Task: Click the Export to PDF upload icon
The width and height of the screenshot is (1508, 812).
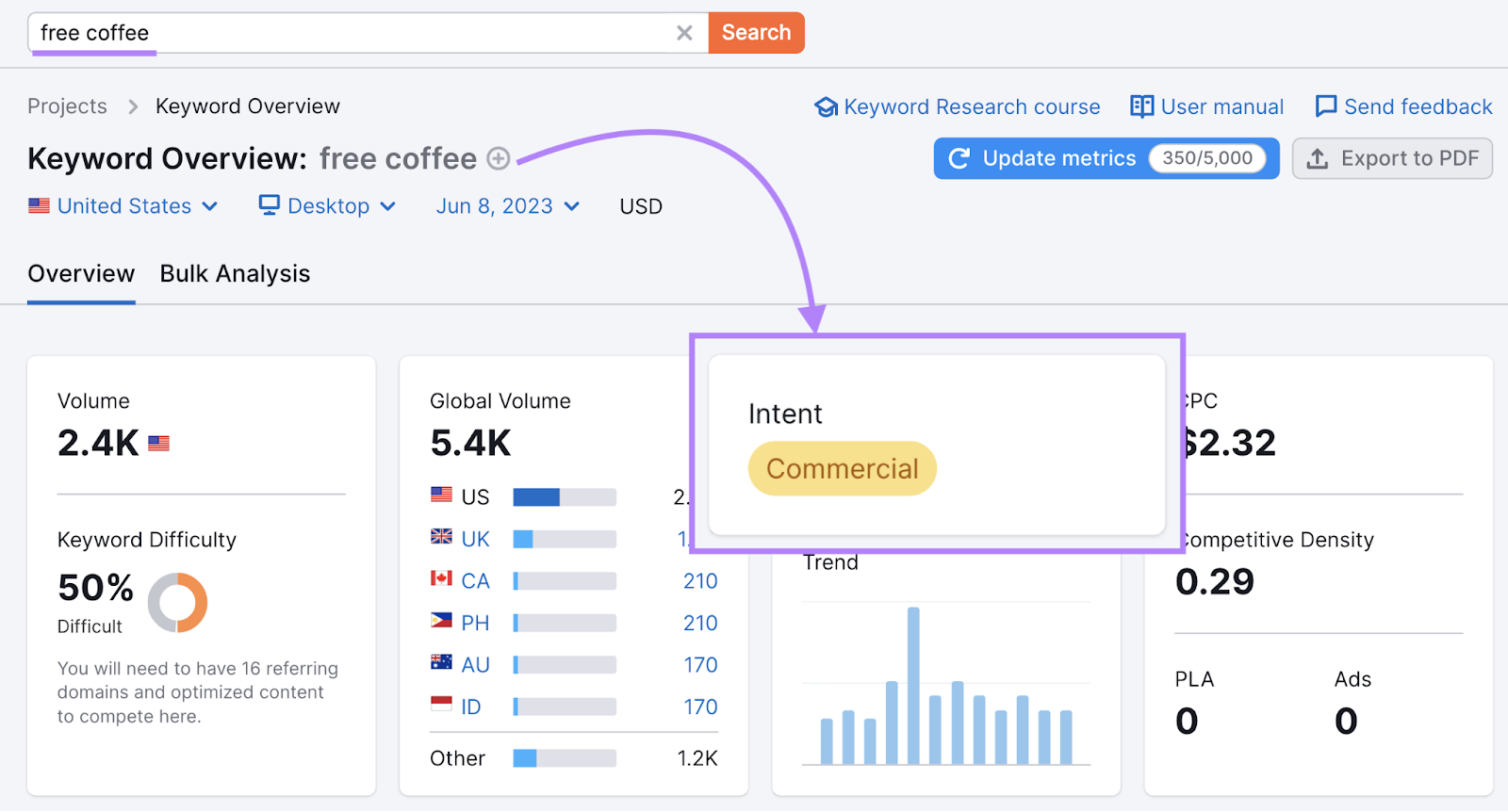Action: [1318, 158]
